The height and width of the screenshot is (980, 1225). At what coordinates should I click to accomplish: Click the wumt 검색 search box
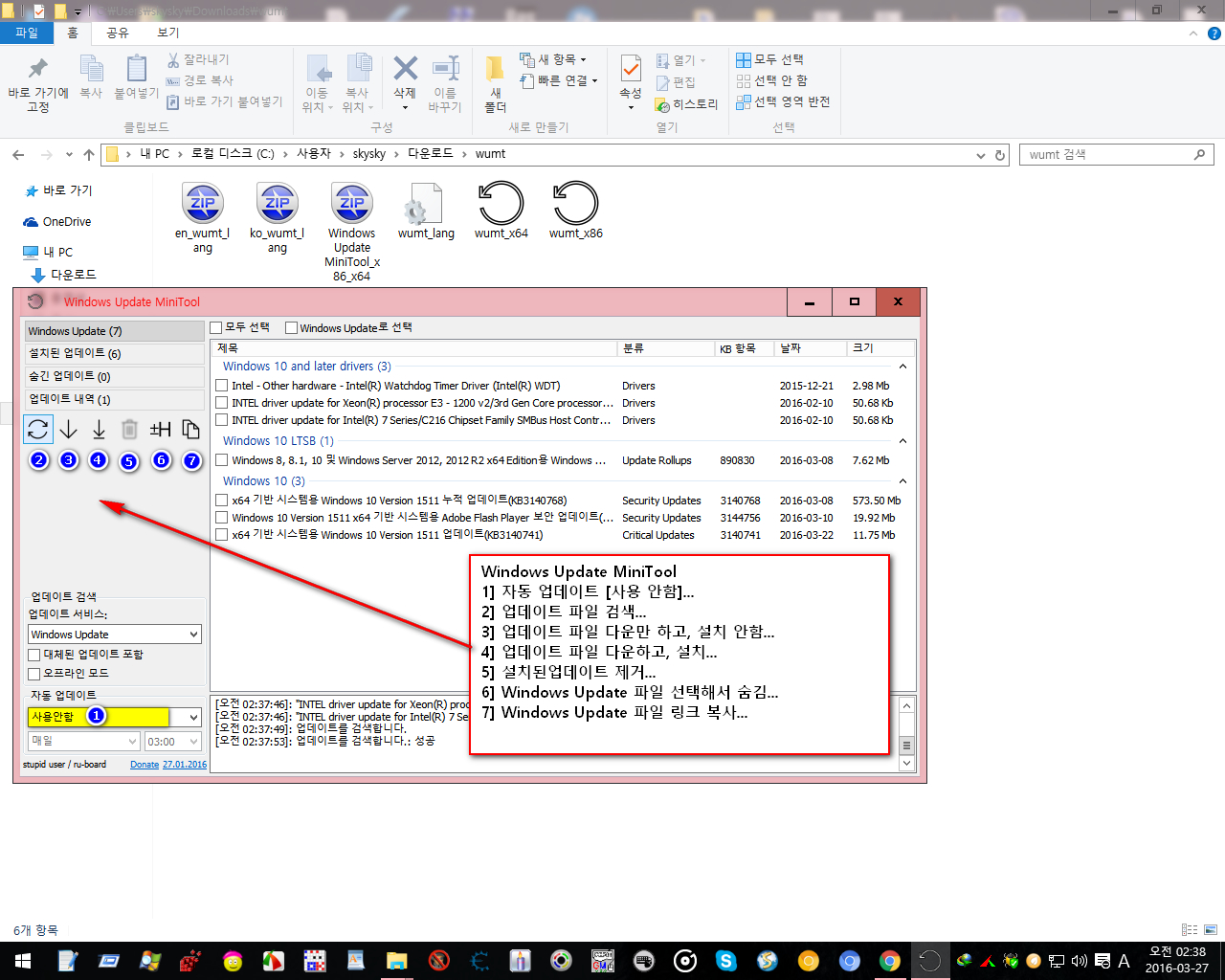[1116, 154]
